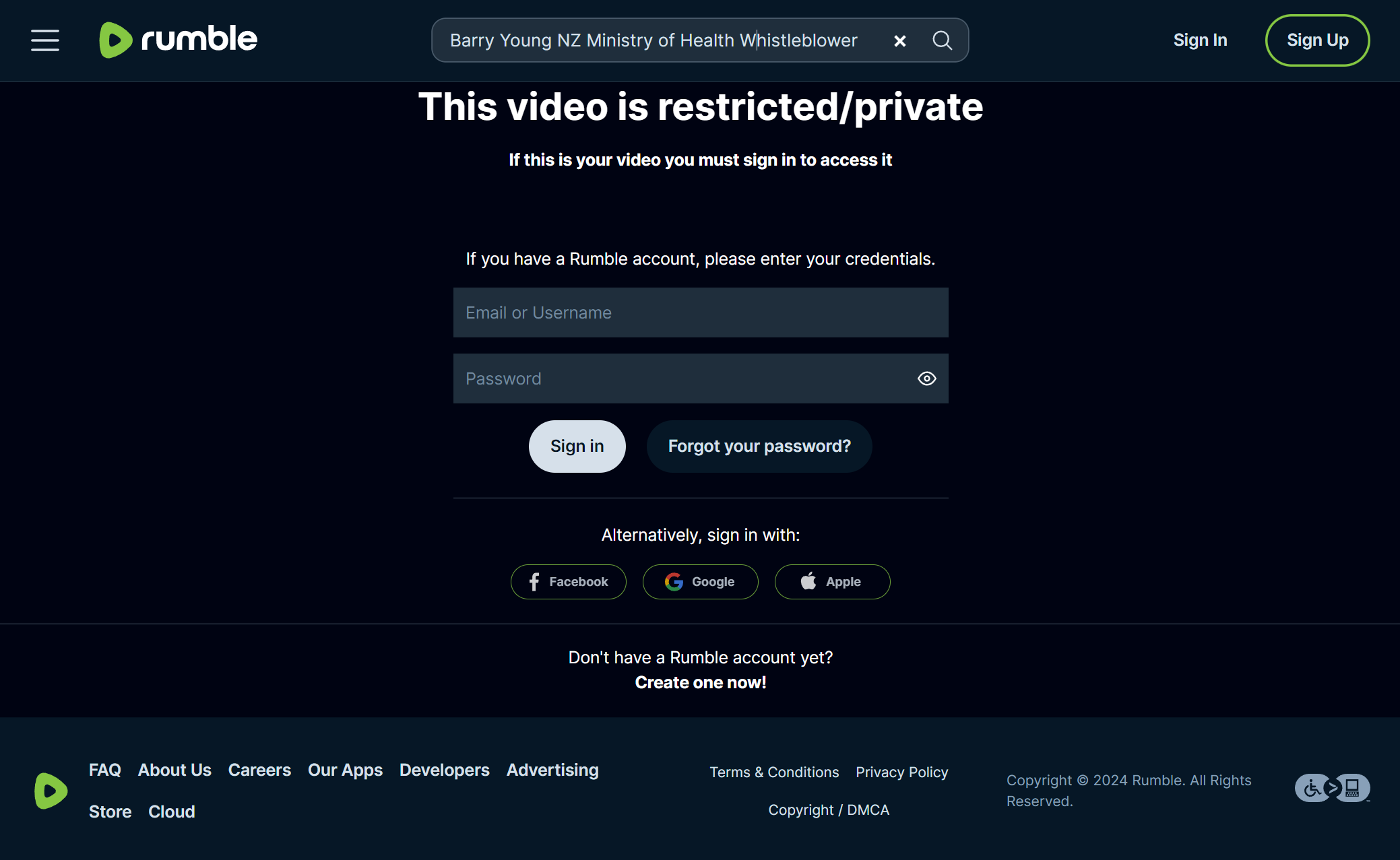1400x860 pixels.
Task: Focus the Password field
Action: tap(701, 378)
